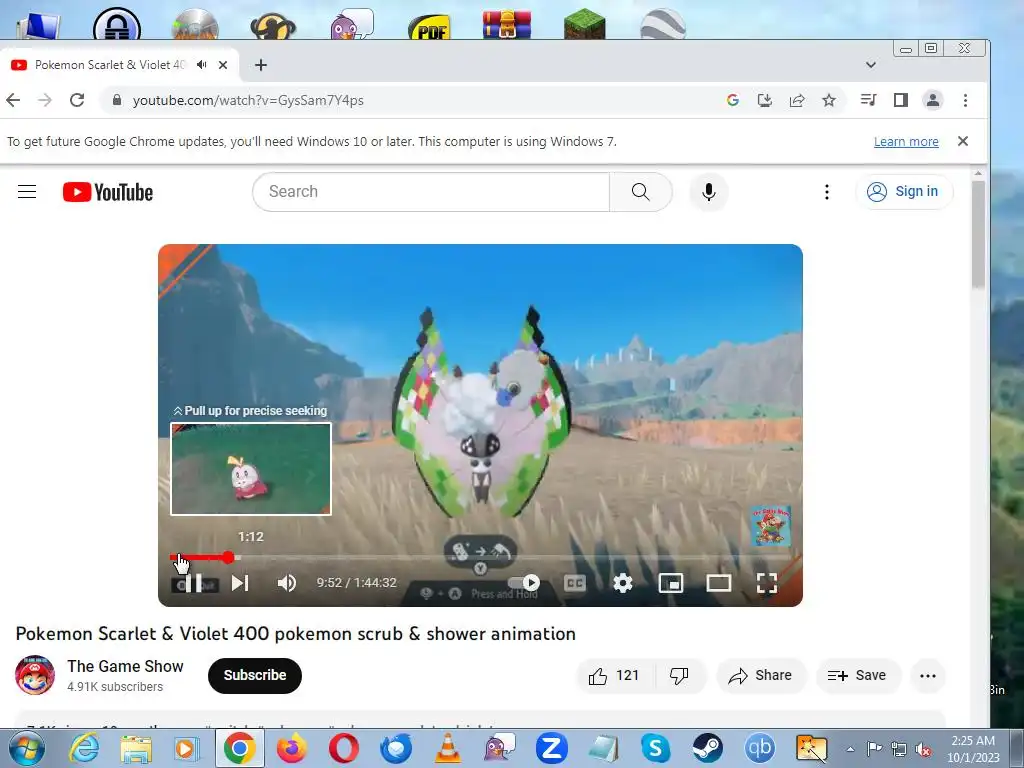Screen dimensions: 1024x768
Task: Toggle closed captions in player
Action: [x=575, y=583]
